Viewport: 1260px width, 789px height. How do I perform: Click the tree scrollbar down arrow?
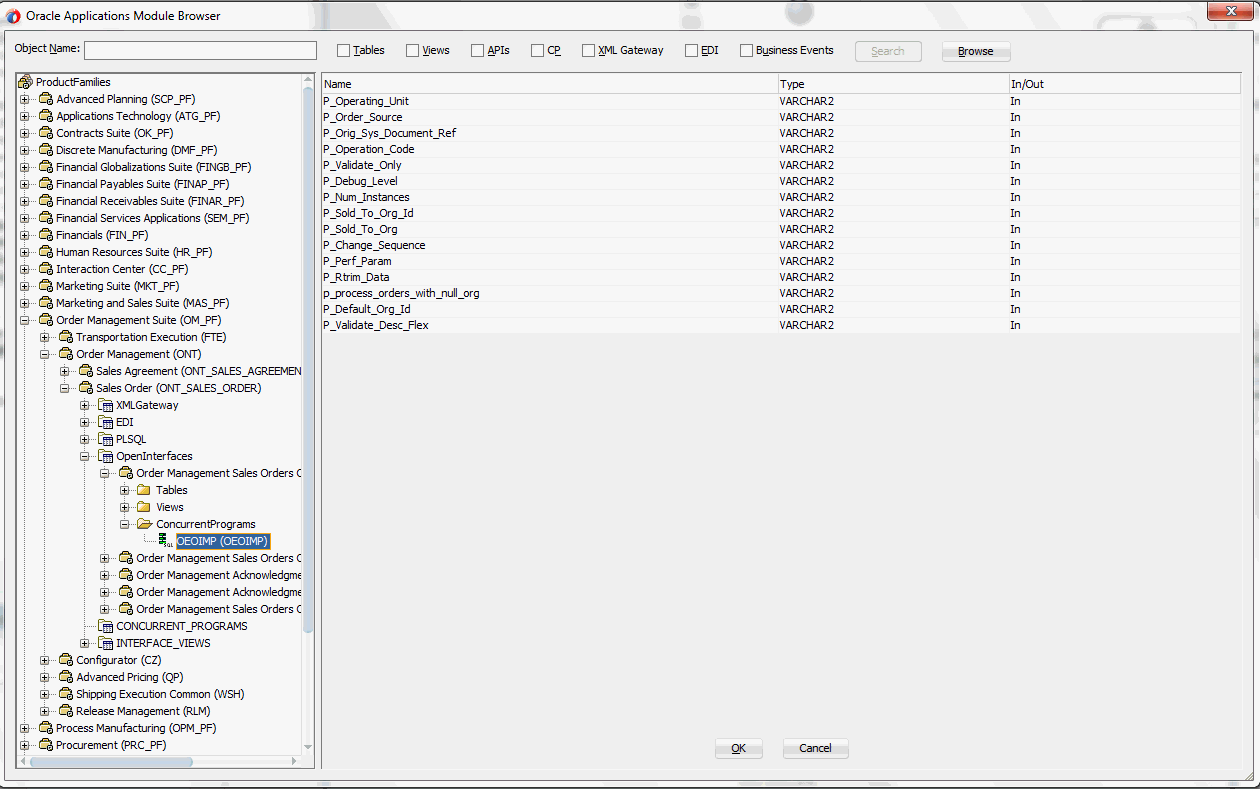click(308, 747)
